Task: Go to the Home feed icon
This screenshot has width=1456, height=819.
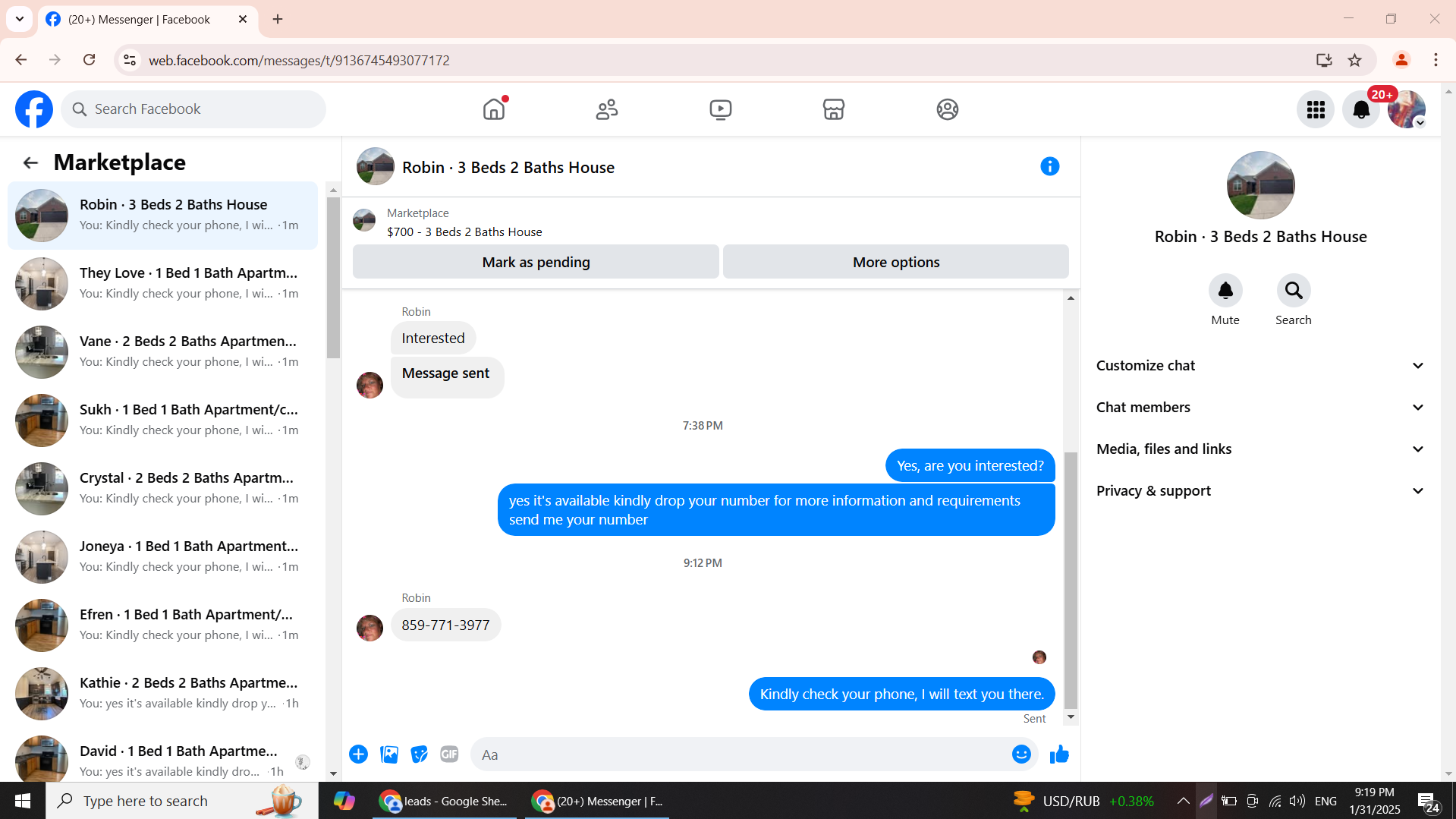Action: (x=494, y=109)
